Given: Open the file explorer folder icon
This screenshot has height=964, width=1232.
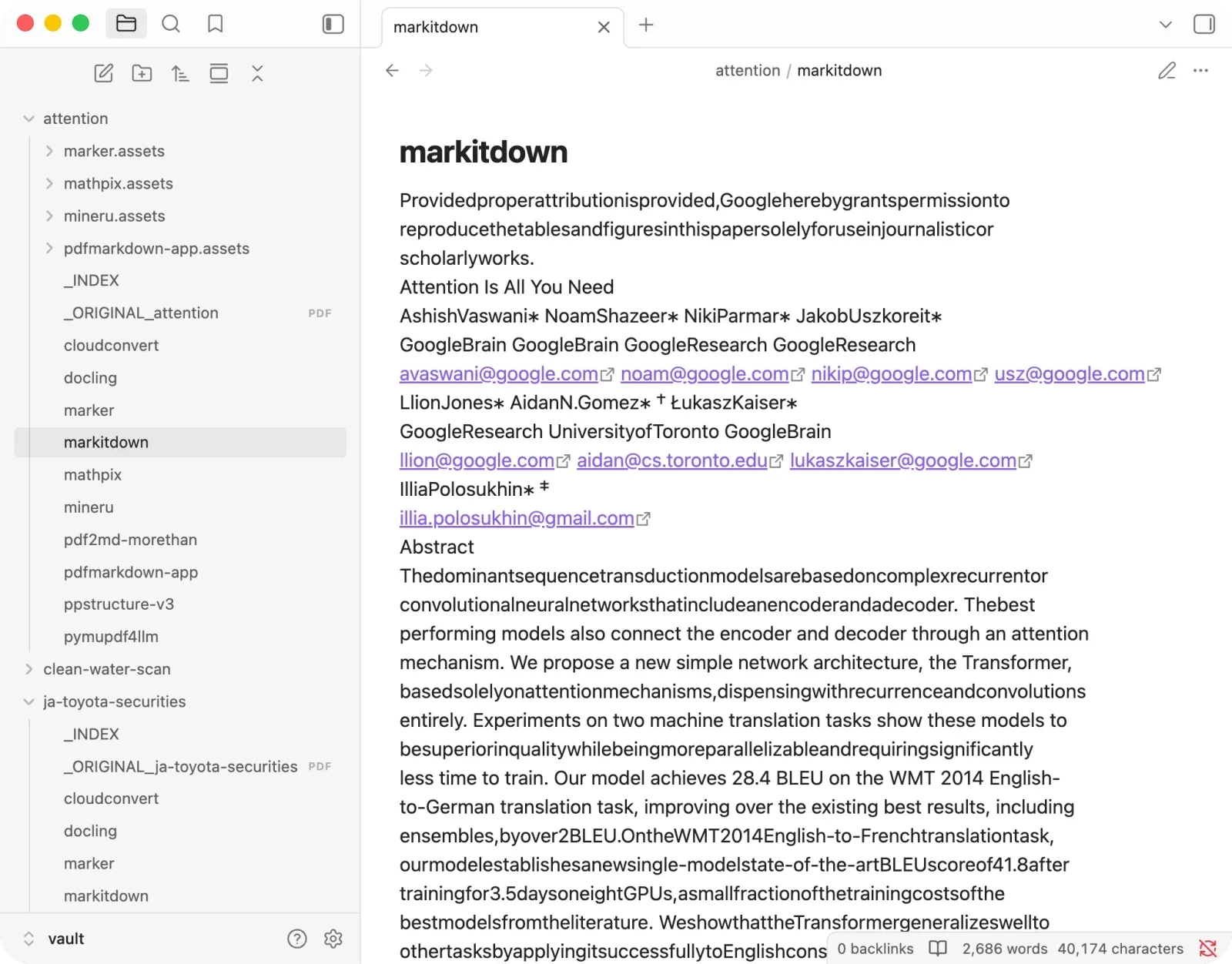Looking at the screenshot, I should coord(126,24).
